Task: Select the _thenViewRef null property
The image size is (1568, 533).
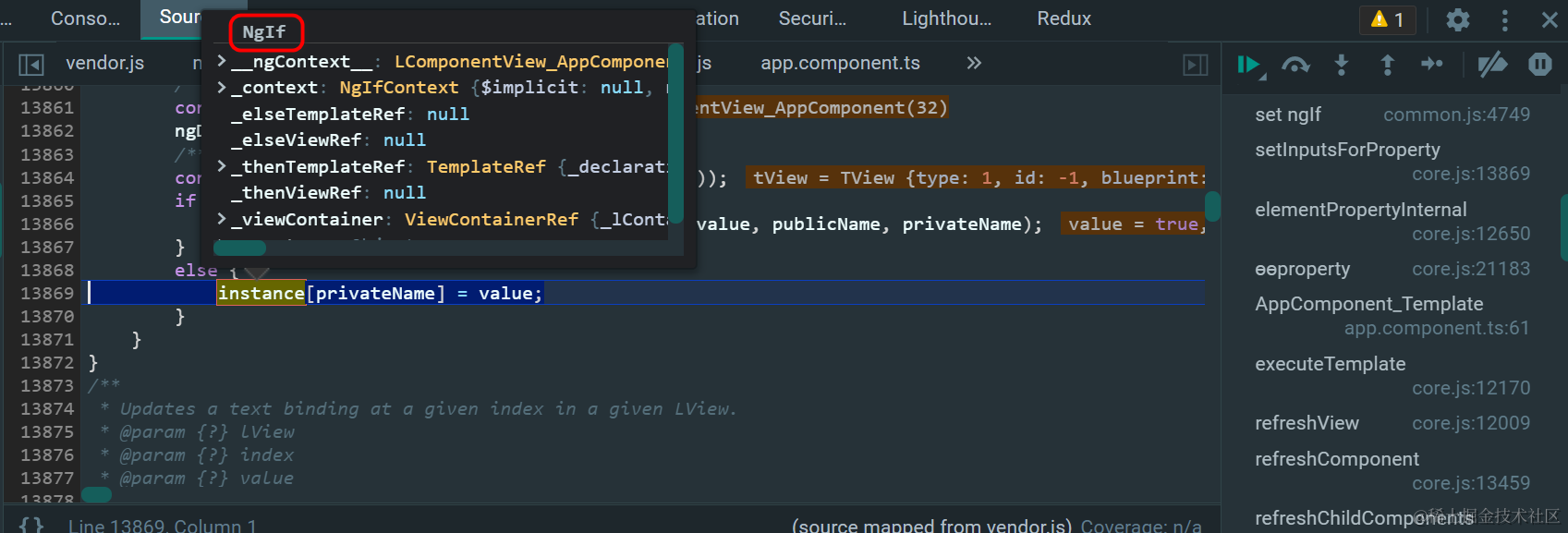Action: (x=328, y=192)
